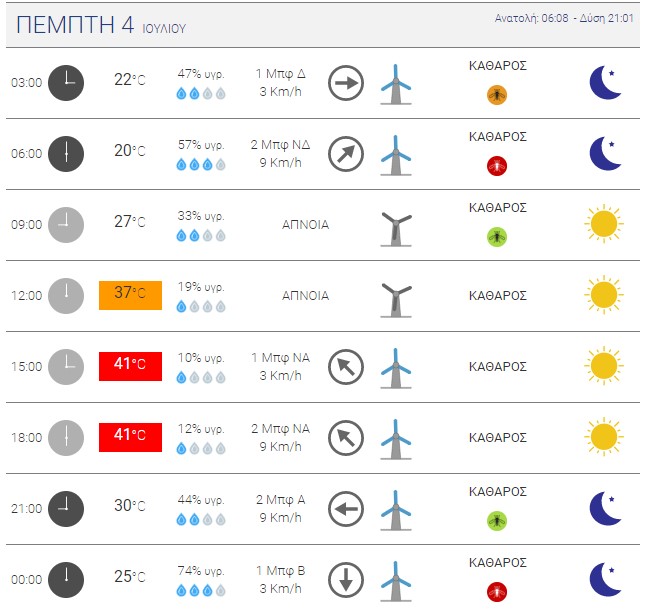
Task: Click the clock icon for 03:00
Action: pos(66,82)
